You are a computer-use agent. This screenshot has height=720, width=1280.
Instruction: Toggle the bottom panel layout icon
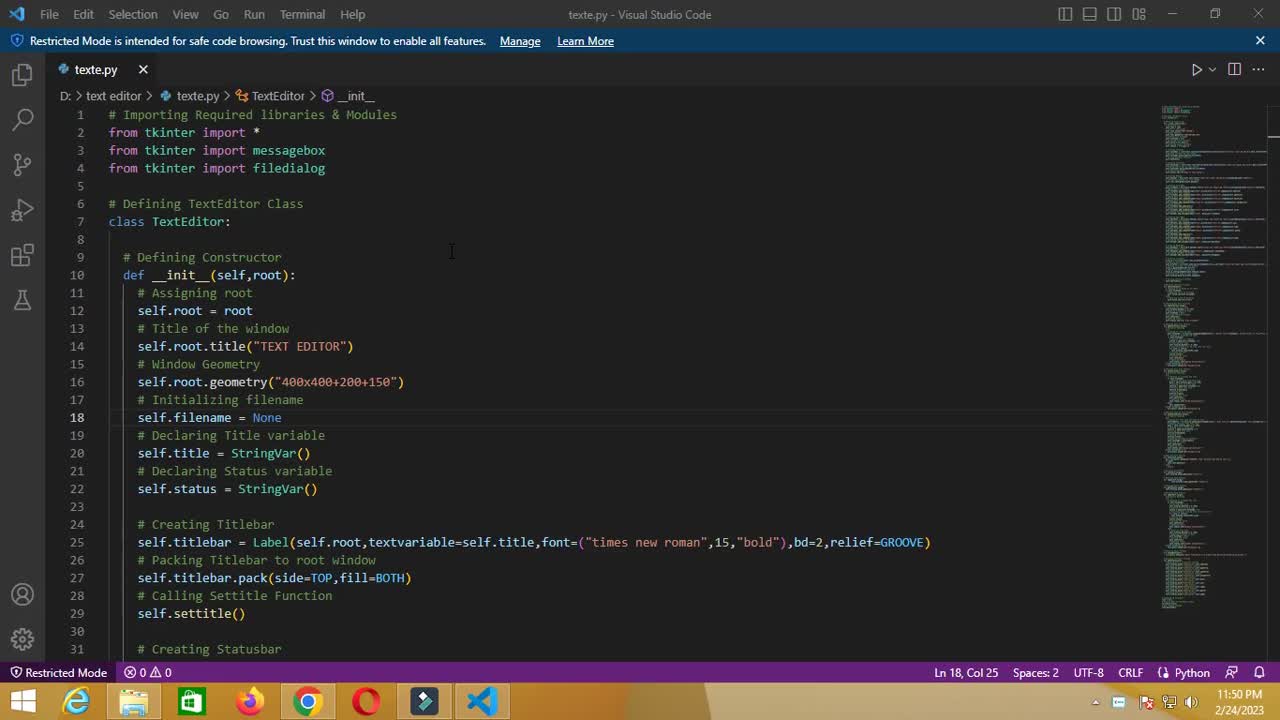click(1089, 14)
